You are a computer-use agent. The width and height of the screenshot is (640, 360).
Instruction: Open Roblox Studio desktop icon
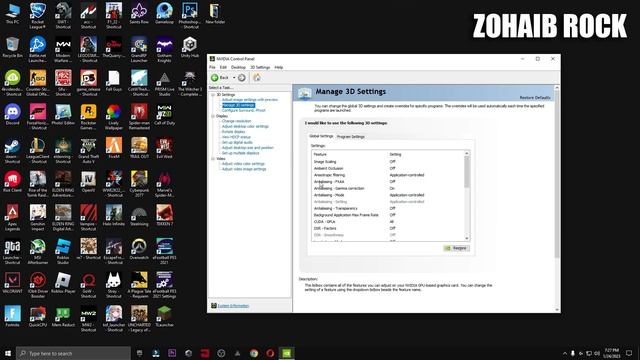pyautogui.click(x=63, y=251)
